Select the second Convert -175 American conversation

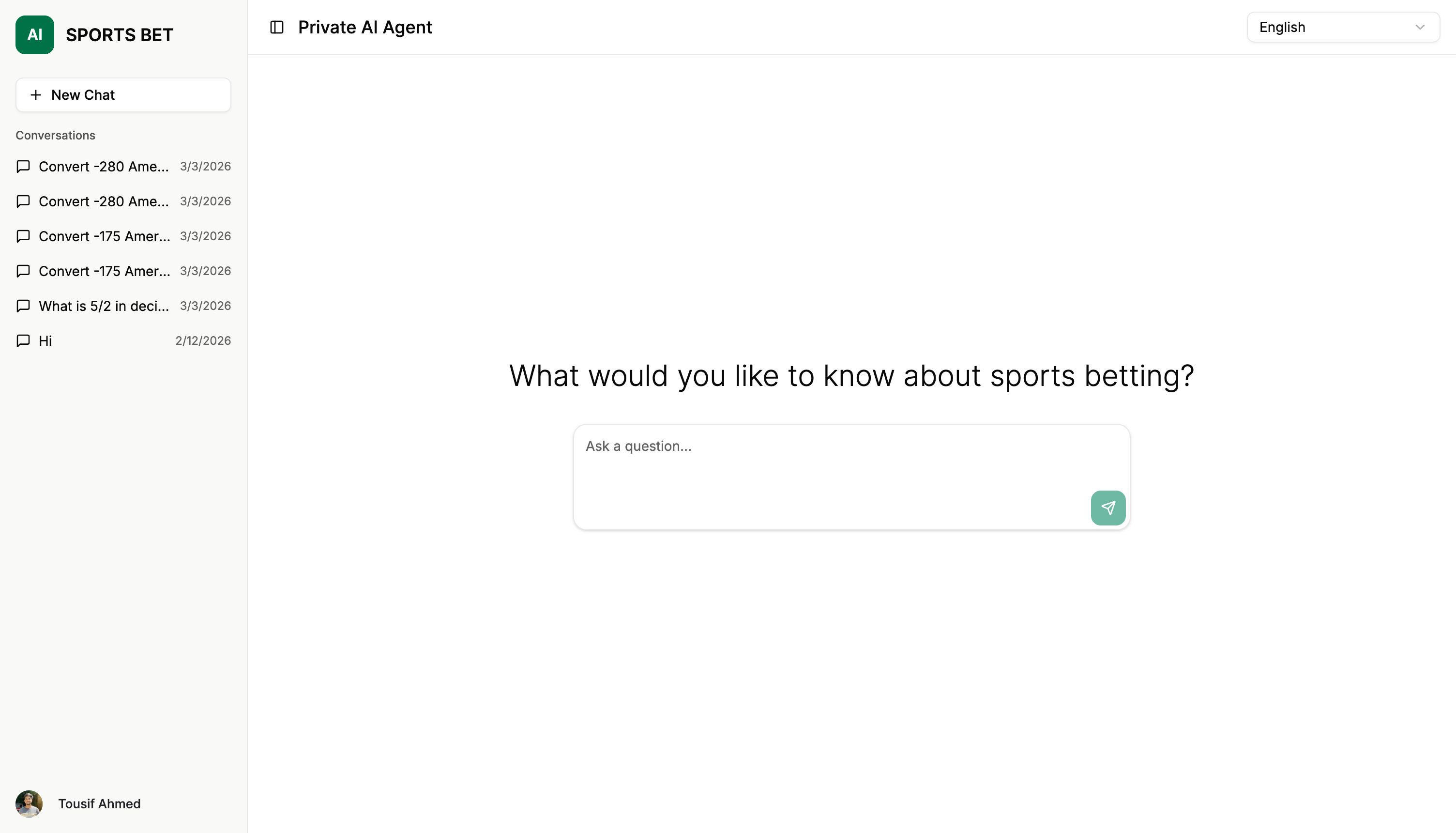click(x=104, y=271)
